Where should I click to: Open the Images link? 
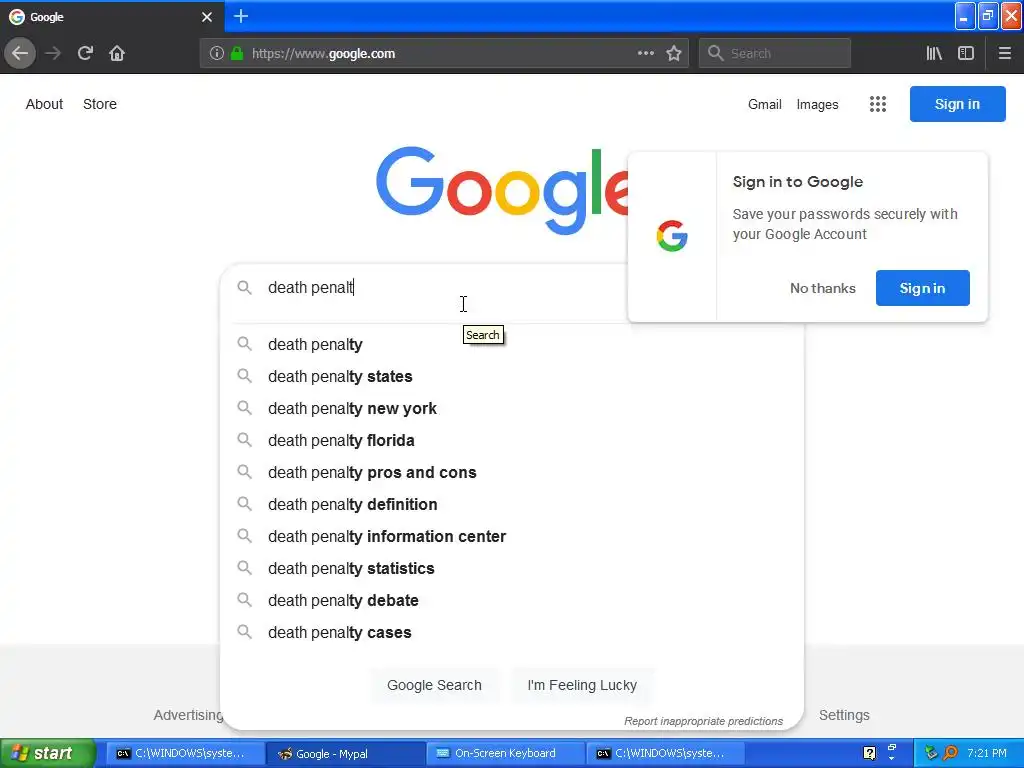point(818,104)
